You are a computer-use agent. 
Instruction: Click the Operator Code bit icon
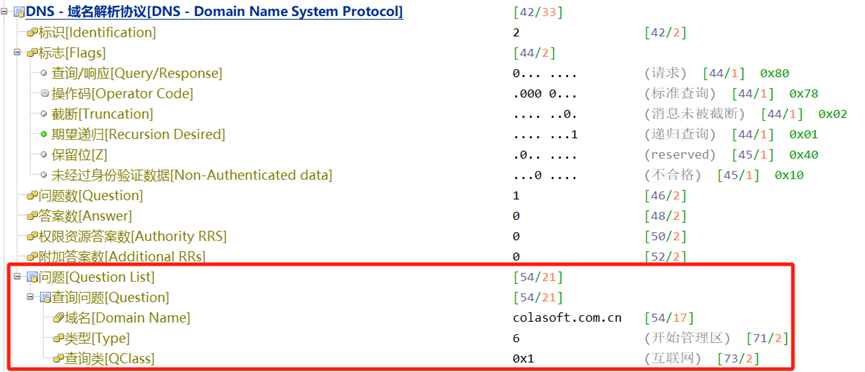[x=44, y=94]
